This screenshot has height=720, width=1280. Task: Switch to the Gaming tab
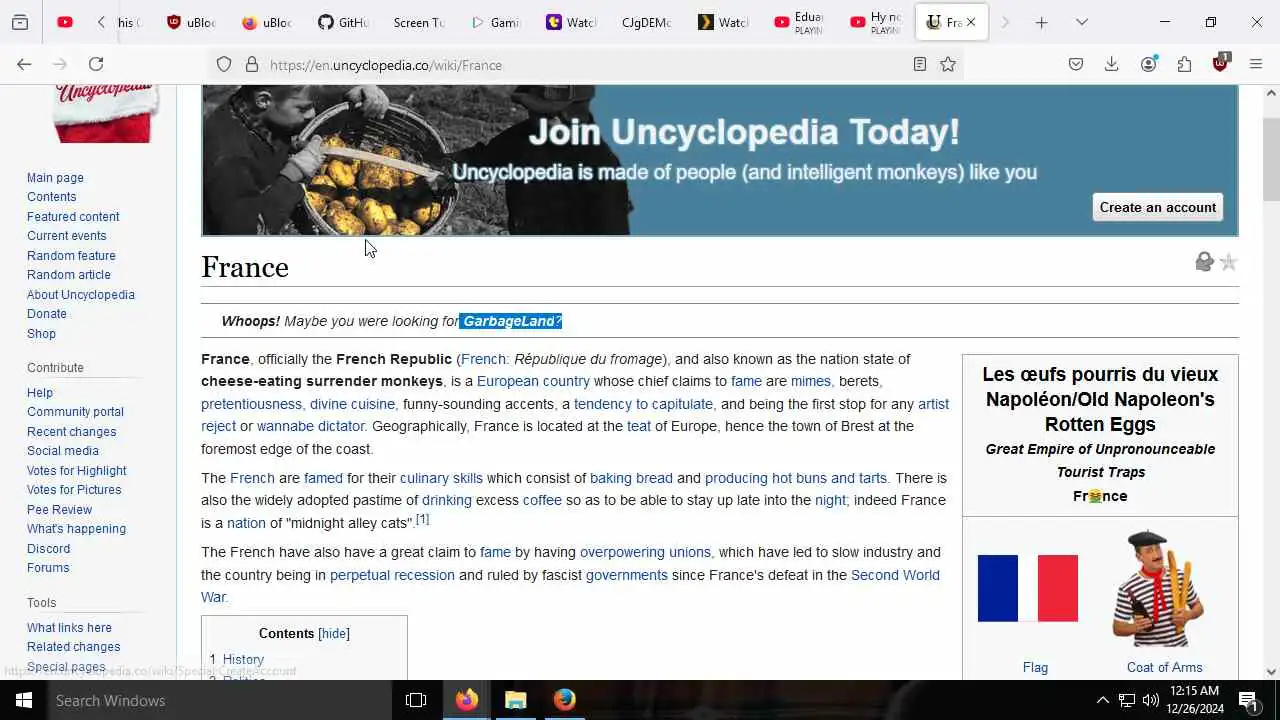coord(495,22)
